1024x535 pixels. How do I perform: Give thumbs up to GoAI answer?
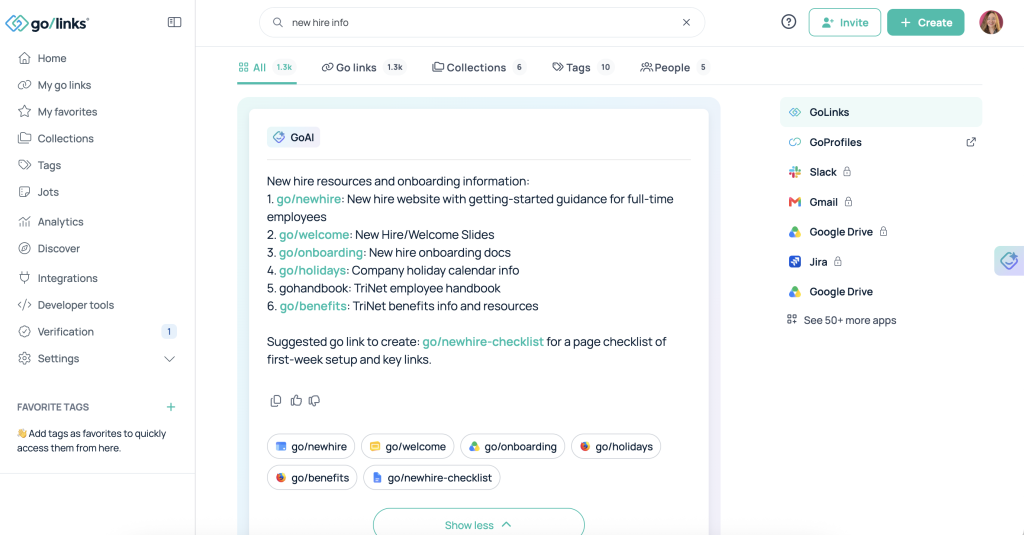pos(296,400)
